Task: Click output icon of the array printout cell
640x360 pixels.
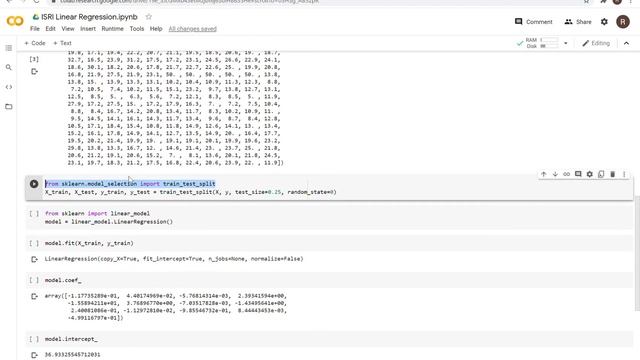Action: [x=34, y=71]
